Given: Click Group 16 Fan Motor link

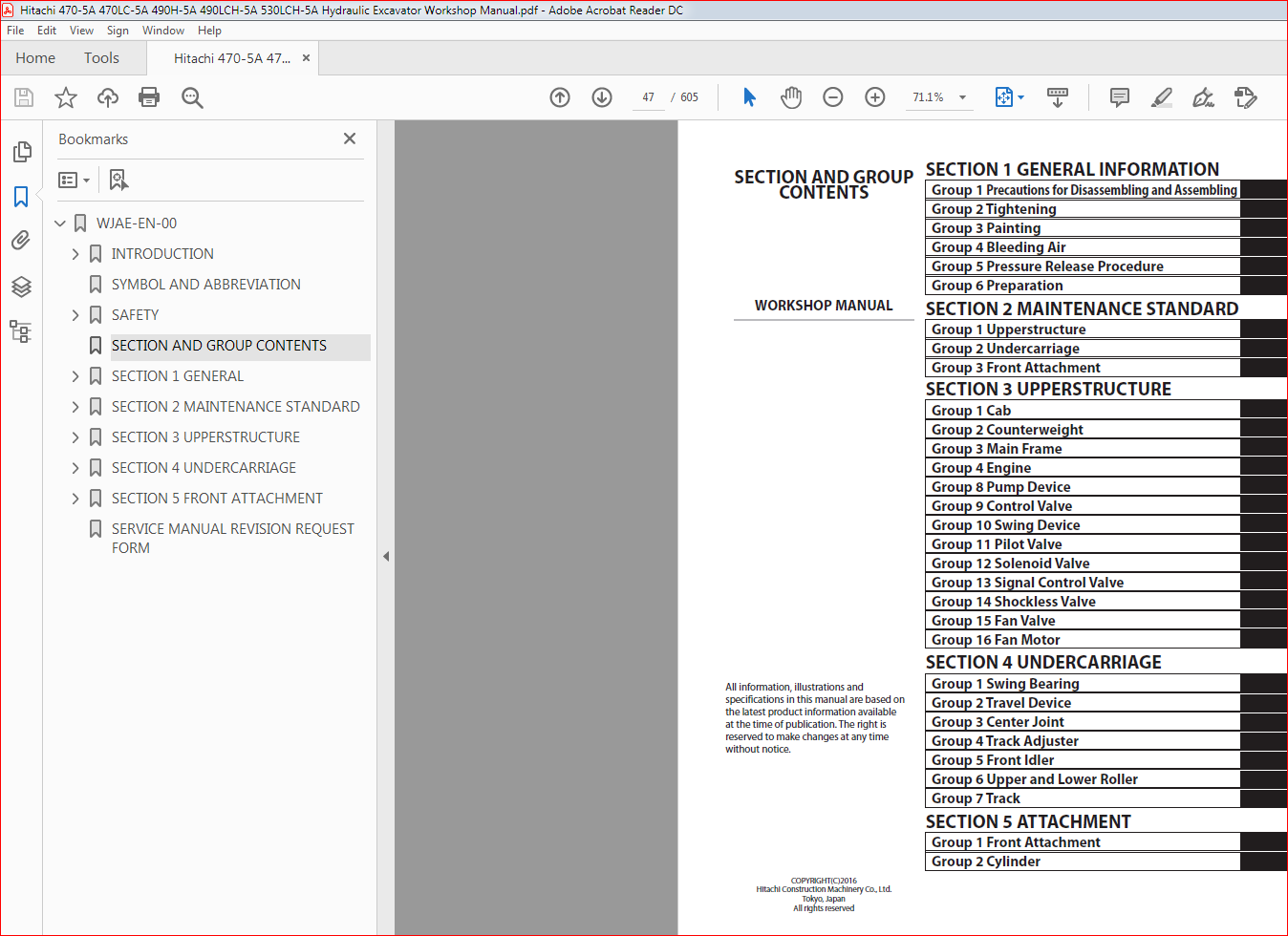Looking at the screenshot, I should coord(996,640).
